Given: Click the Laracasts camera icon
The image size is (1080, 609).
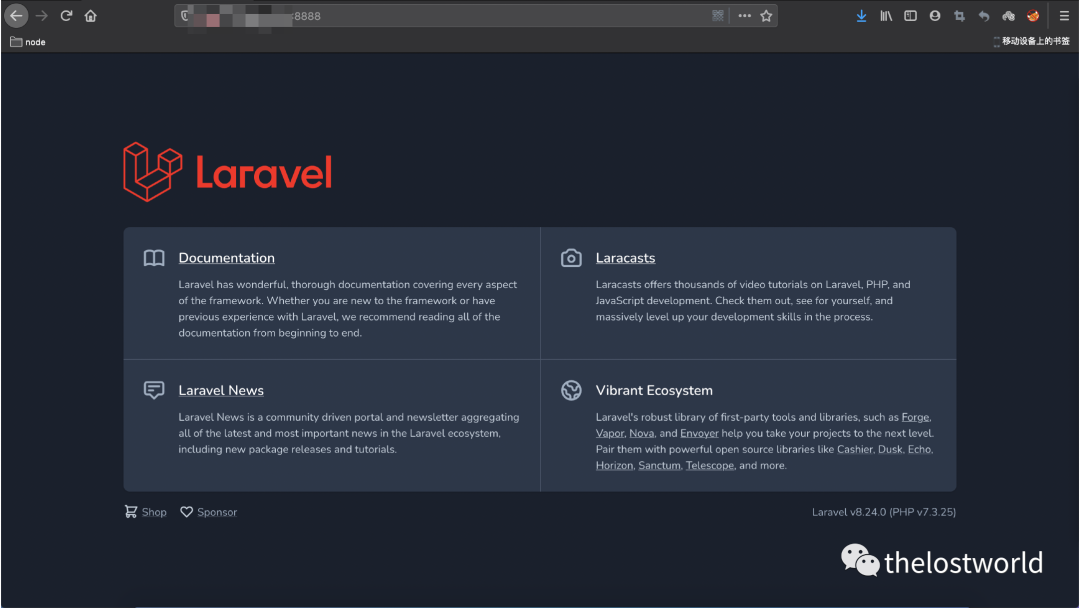Looking at the screenshot, I should tap(571, 258).
